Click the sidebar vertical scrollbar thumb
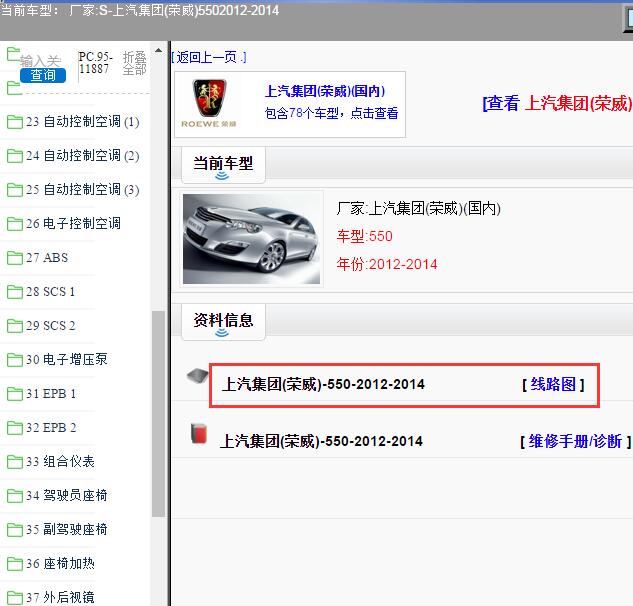Image resolution: width=633 pixels, height=606 pixels. (x=158, y=414)
